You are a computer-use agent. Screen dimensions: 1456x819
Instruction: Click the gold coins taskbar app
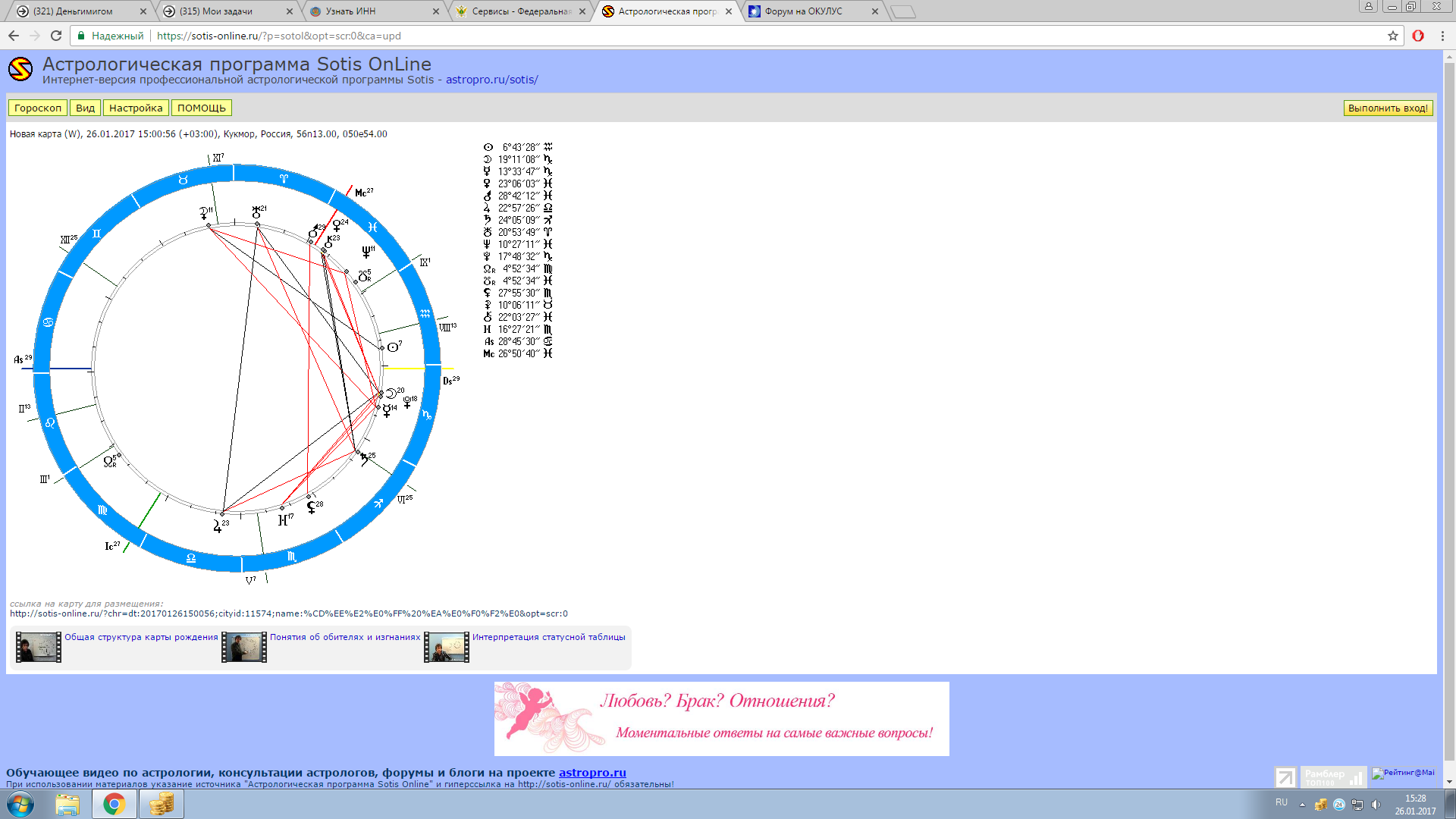pos(162,804)
